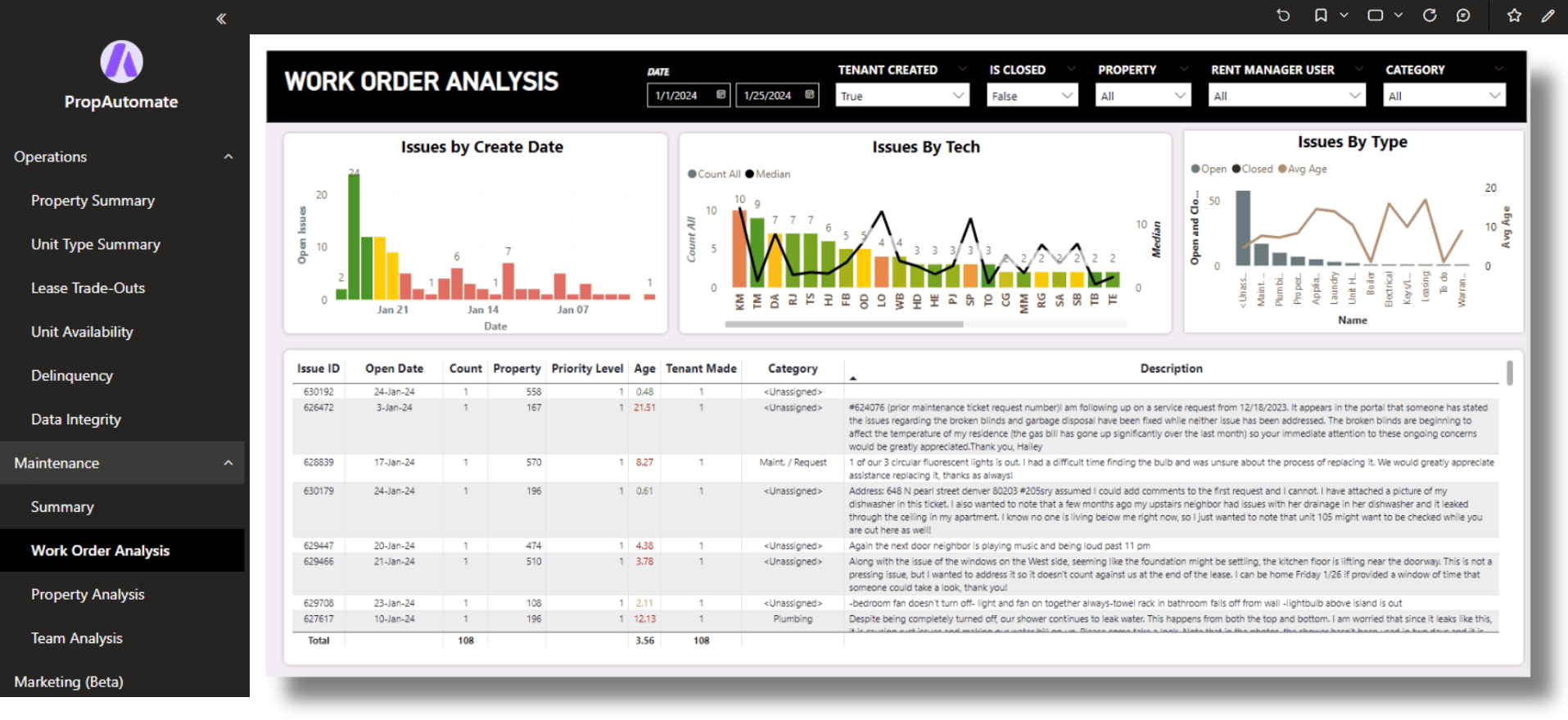The height and width of the screenshot is (720, 1568).
Task: Click Count All legend marker in Issues By Tech
Action: tap(693, 174)
